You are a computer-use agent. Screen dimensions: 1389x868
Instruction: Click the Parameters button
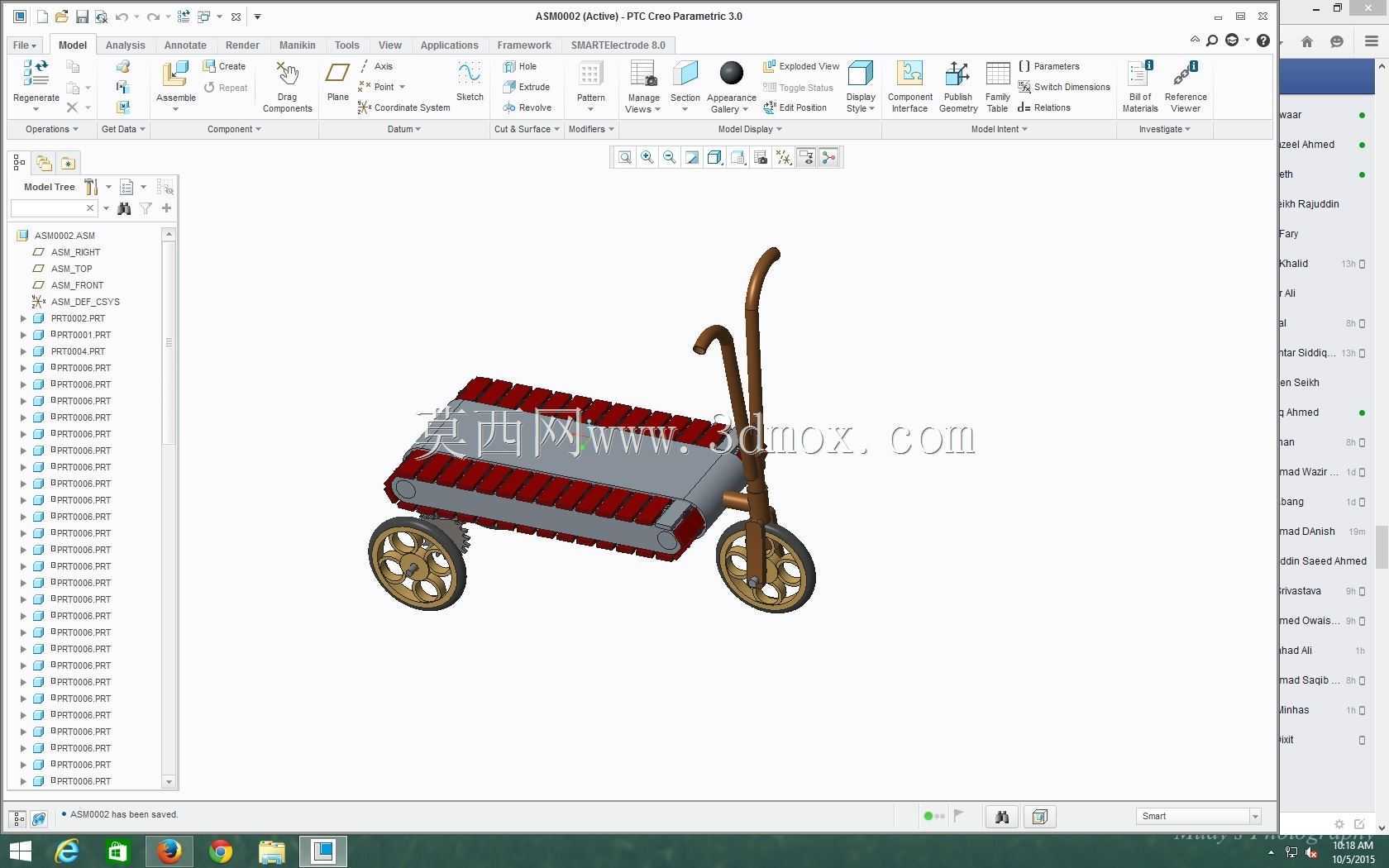[x=1049, y=66]
